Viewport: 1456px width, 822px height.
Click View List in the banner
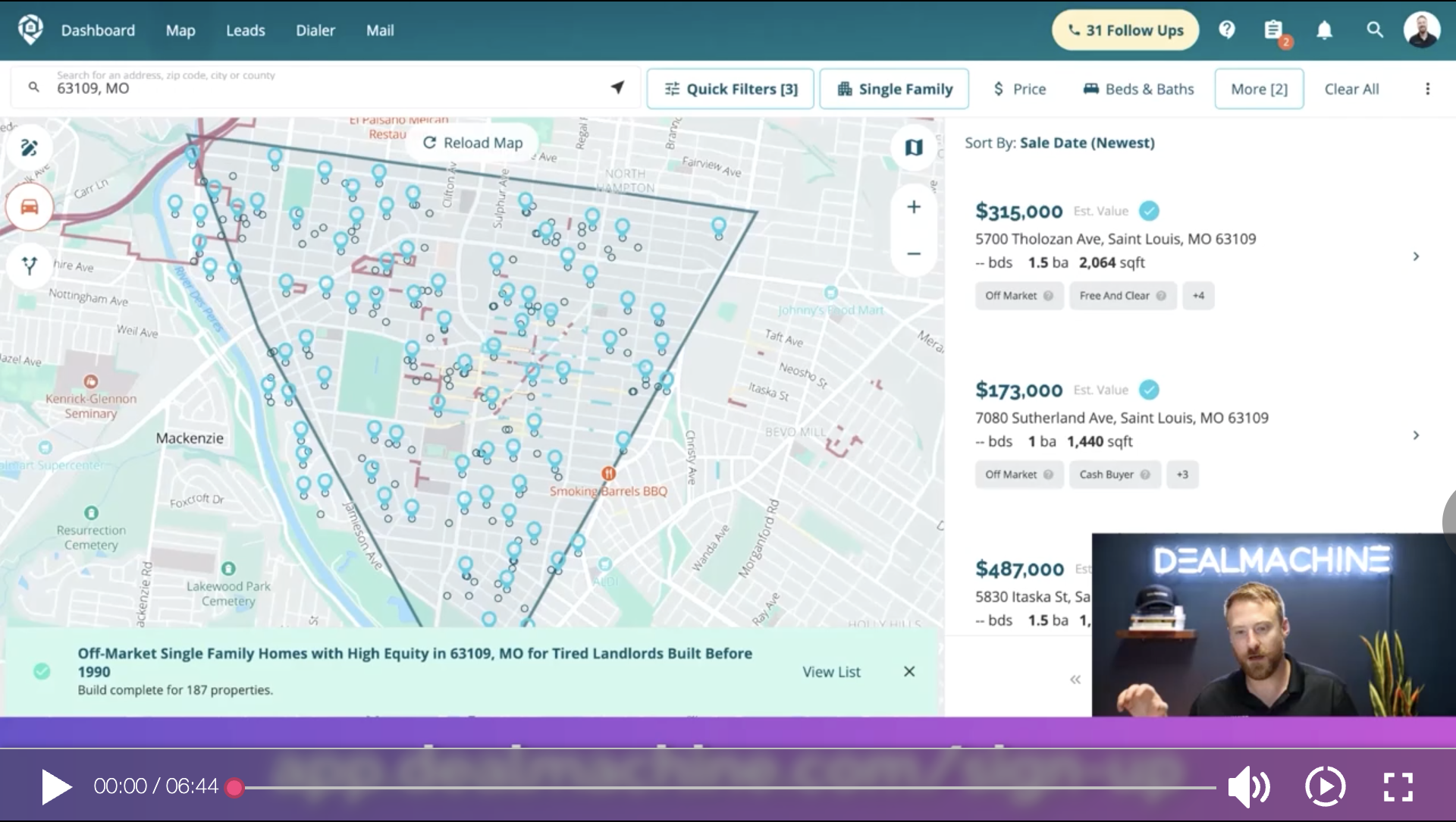[831, 672]
